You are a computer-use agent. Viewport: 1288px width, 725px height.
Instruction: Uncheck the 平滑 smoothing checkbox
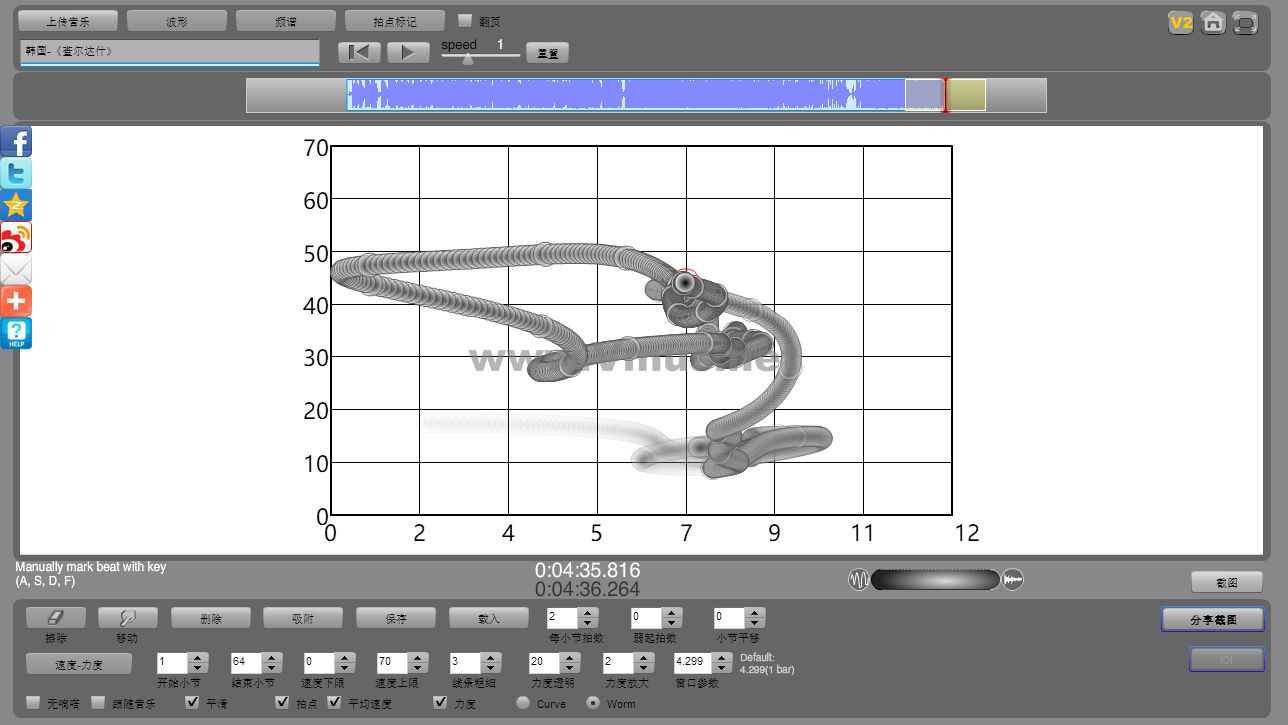coord(193,703)
